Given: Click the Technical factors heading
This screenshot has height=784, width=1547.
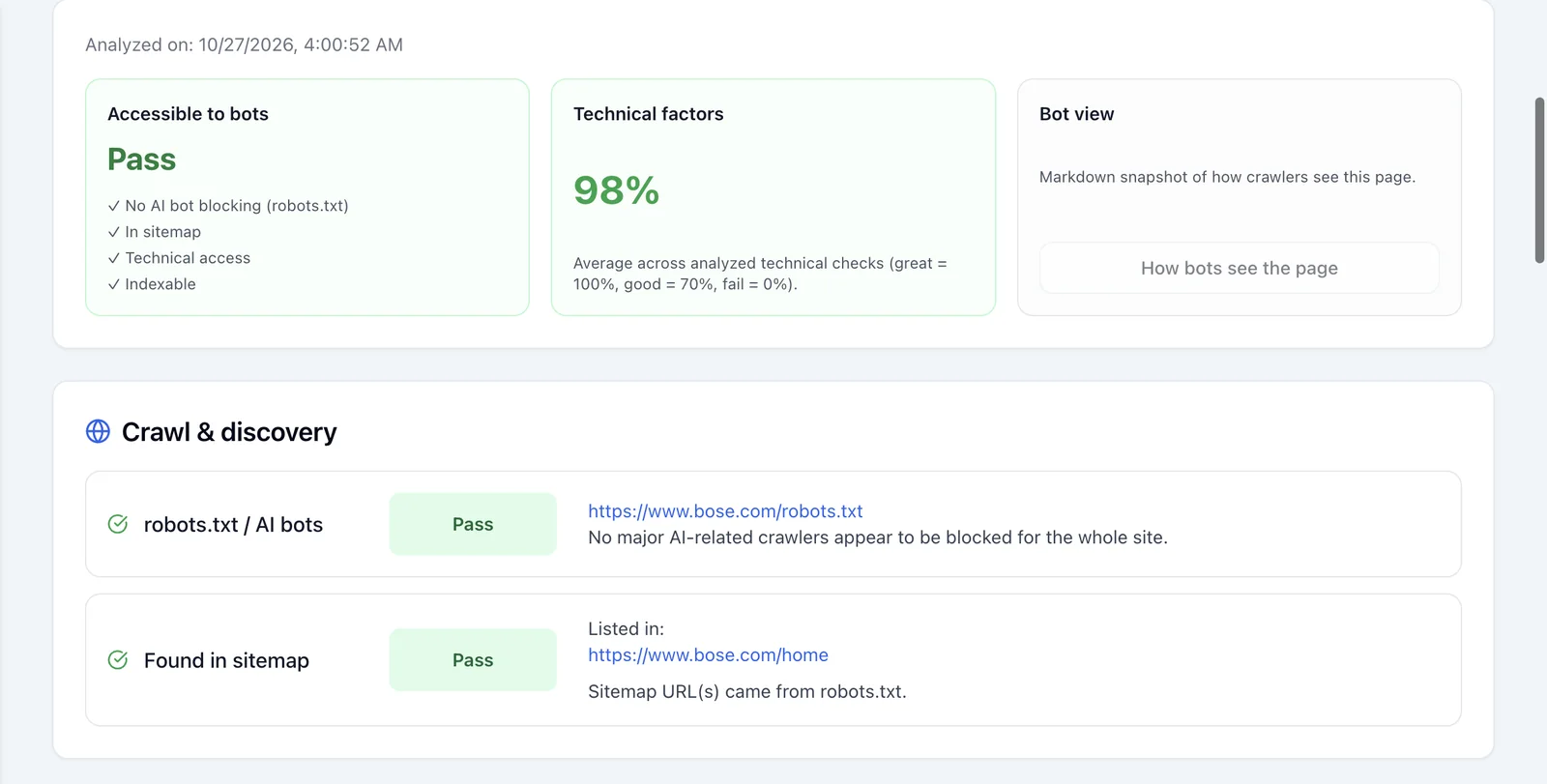Looking at the screenshot, I should click(648, 114).
